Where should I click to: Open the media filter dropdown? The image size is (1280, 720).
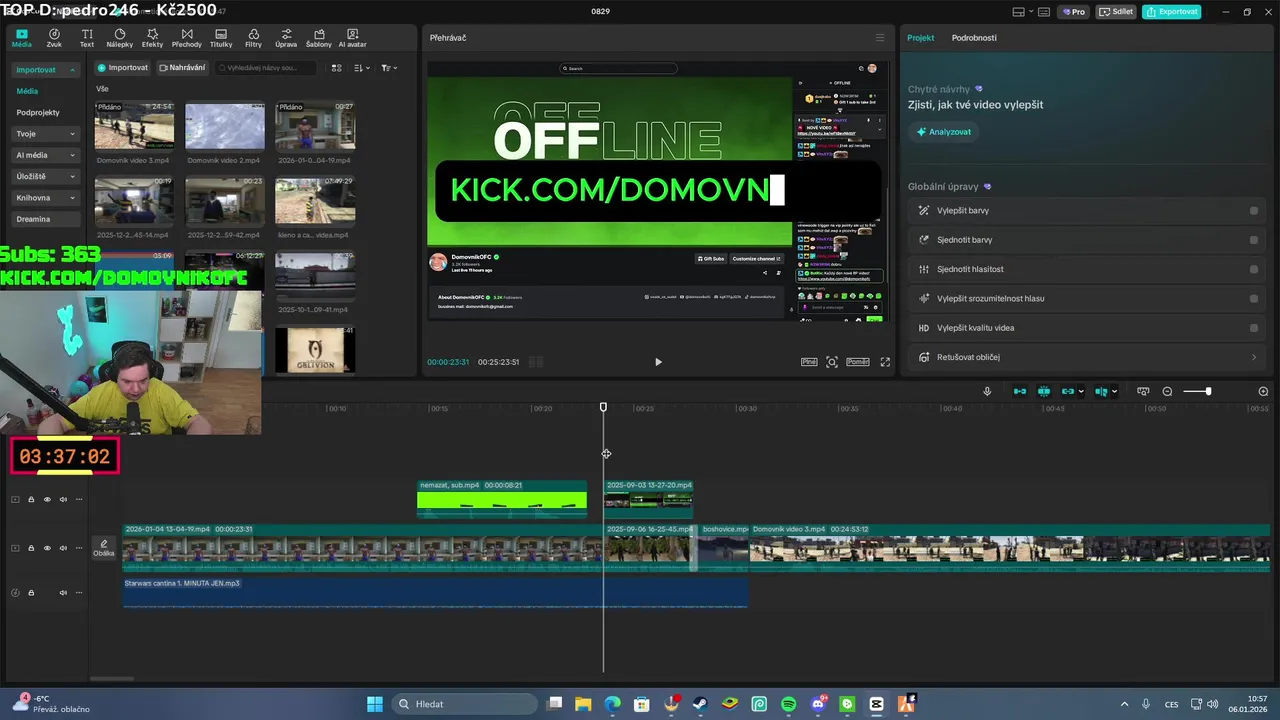pos(389,68)
